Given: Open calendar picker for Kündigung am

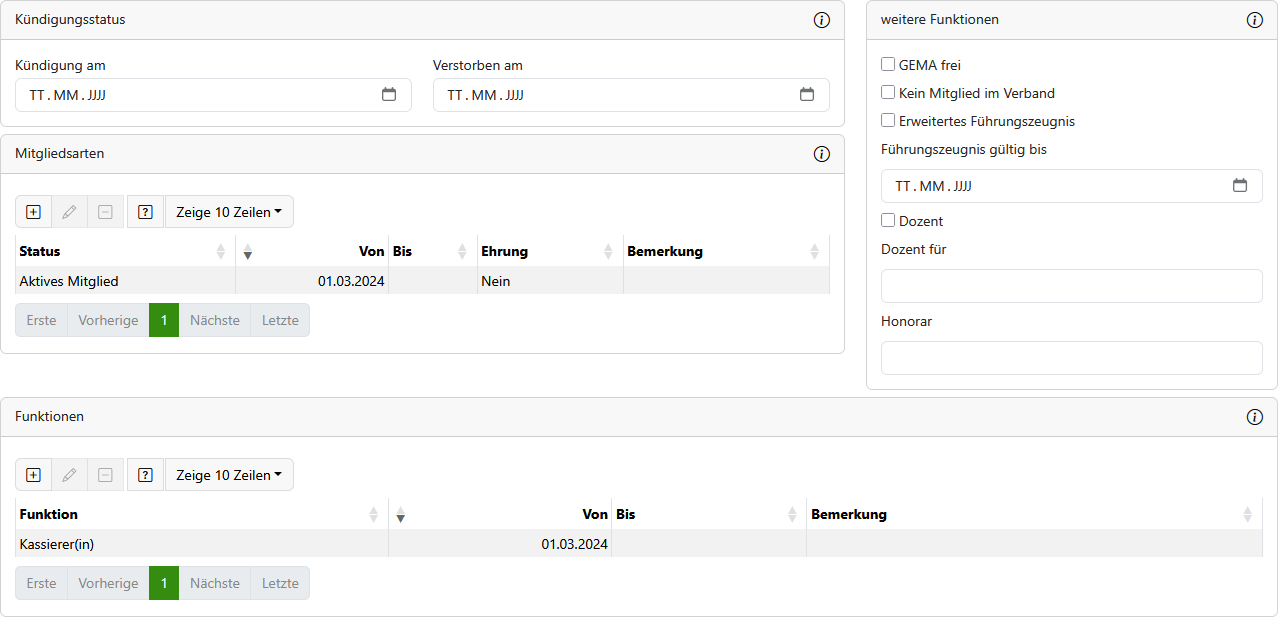Looking at the screenshot, I should pyautogui.click(x=389, y=95).
